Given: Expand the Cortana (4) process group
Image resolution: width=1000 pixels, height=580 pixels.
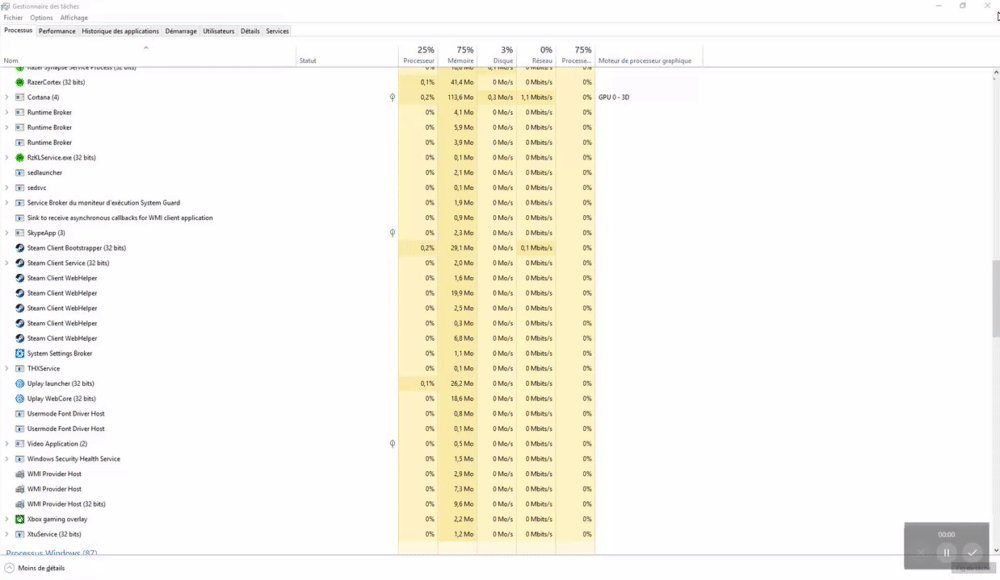Looking at the screenshot, I should 7,97.
